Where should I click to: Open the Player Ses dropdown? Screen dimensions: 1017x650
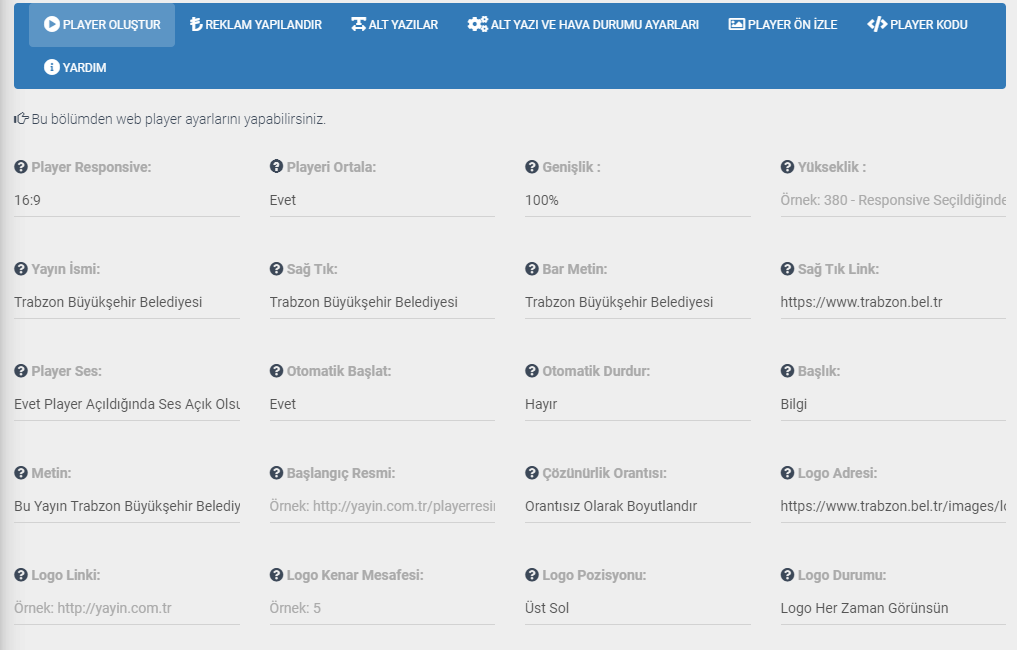(x=127, y=404)
